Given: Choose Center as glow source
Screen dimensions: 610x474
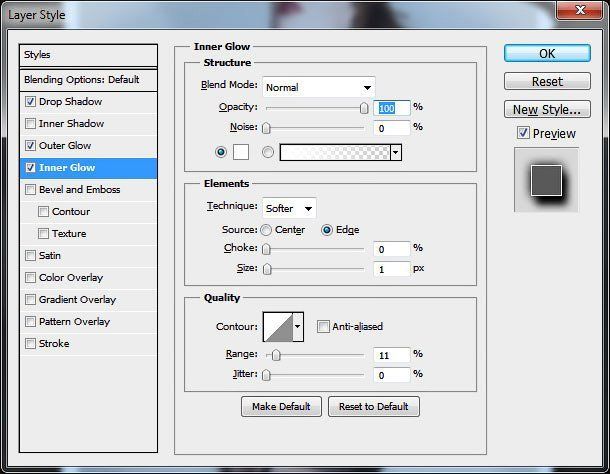Looking at the screenshot, I should (x=266, y=230).
